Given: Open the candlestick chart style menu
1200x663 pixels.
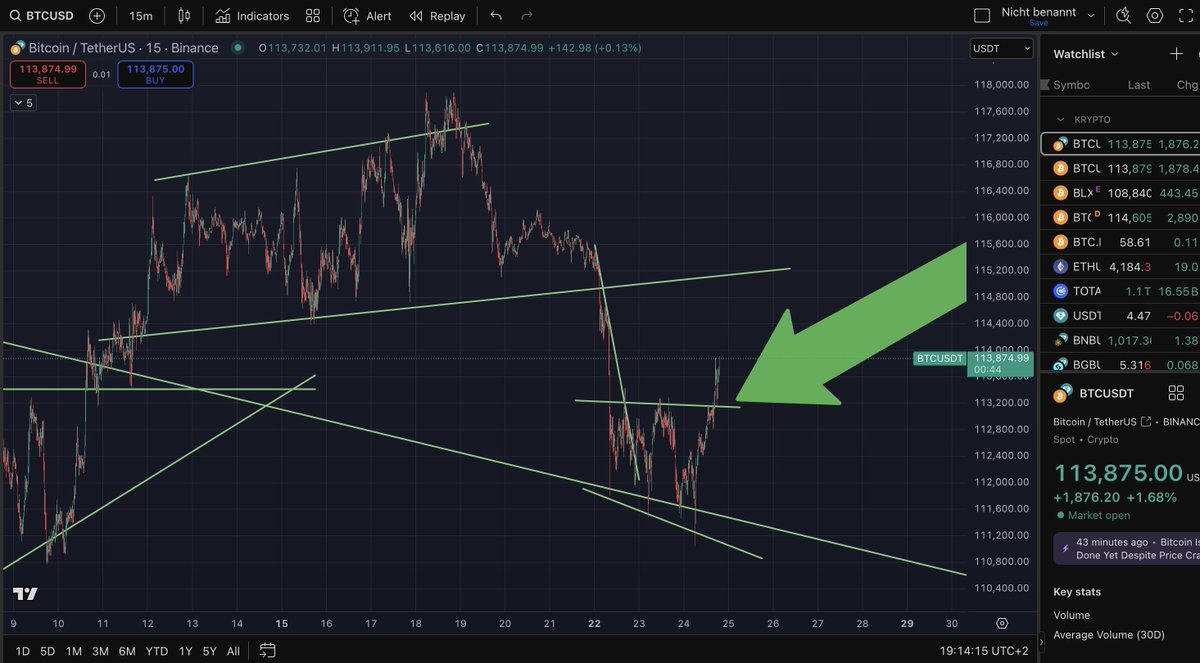Looking at the screenshot, I should tap(183, 16).
